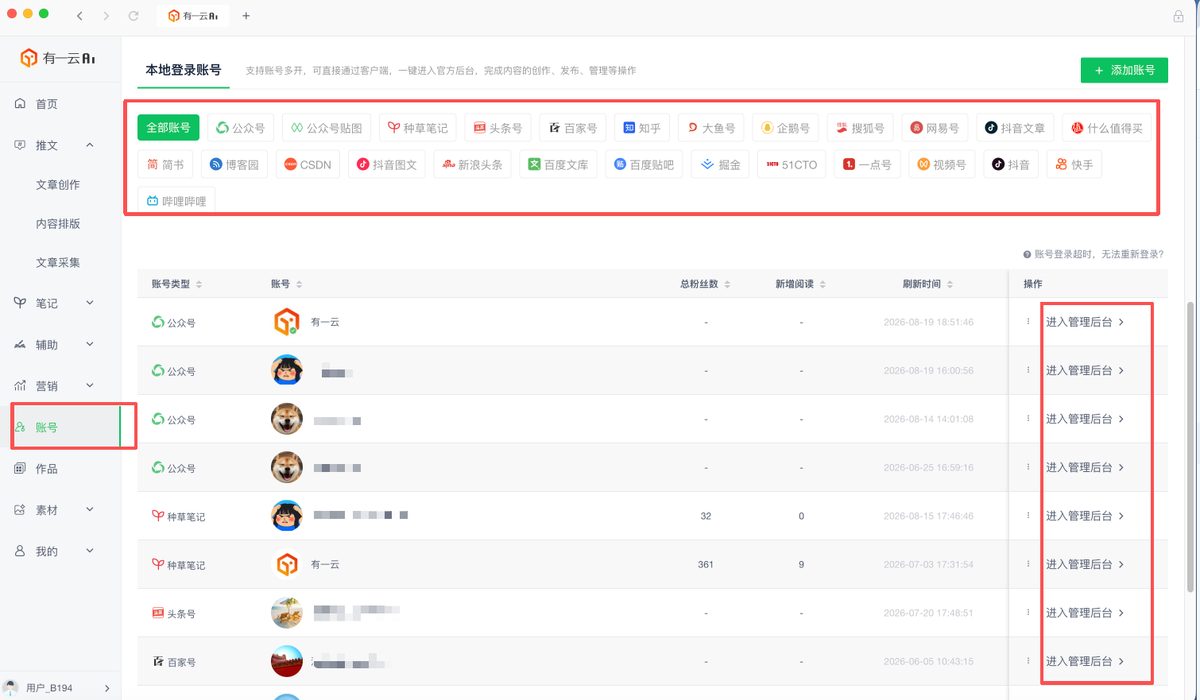1200x700 pixels.
Task: Open user menu 用户_B194
Action: coord(60,688)
